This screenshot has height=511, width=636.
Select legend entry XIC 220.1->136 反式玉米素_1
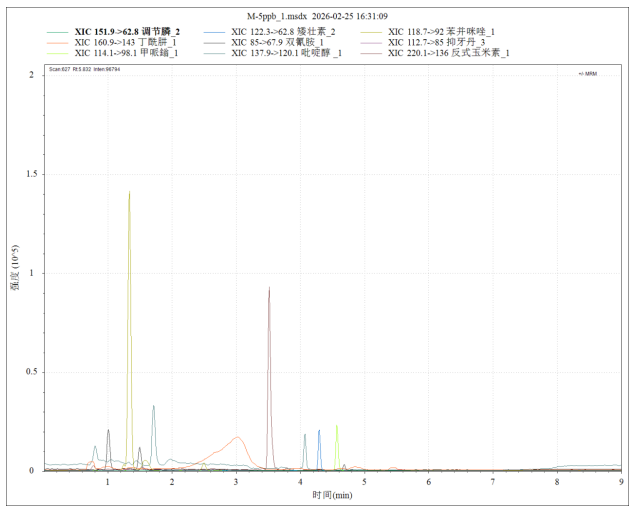pos(449,53)
